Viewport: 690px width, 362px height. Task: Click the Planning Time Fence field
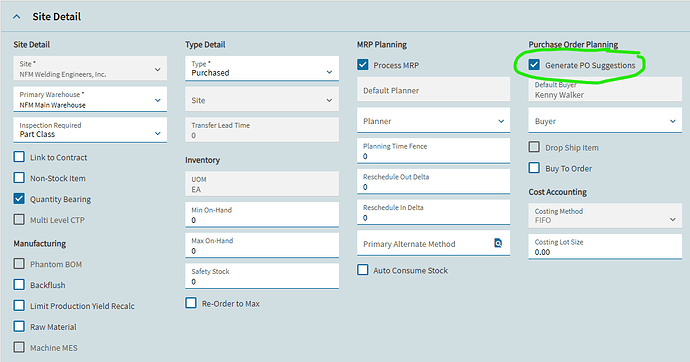[x=433, y=151]
